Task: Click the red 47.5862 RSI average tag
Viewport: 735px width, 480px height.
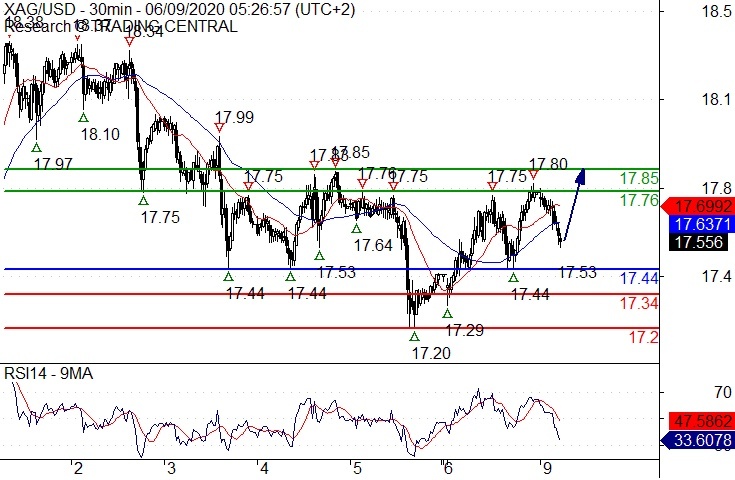Action: [702, 421]
